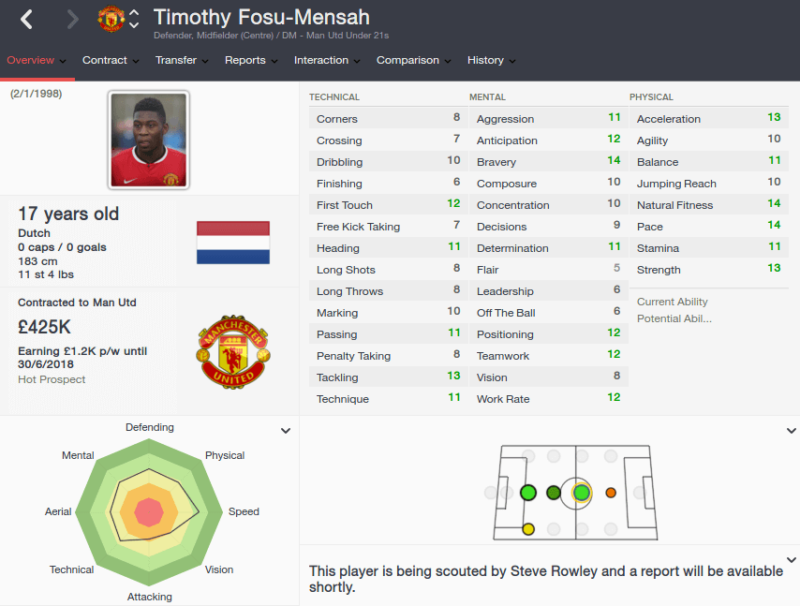
Task: Open the Contract dropdown menu
Action: 110,60
